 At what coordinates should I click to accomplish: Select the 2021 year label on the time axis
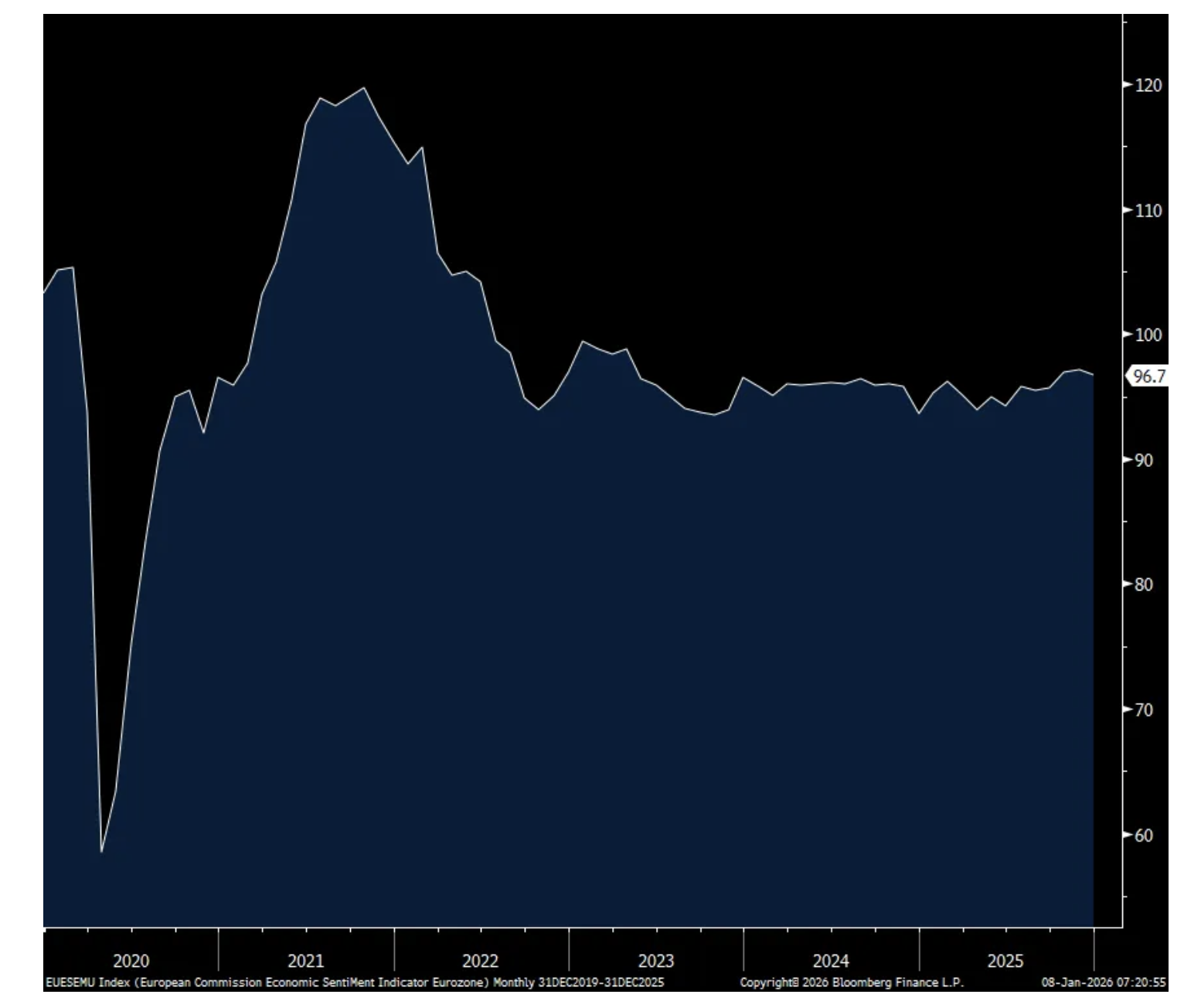tap(306, 961)
